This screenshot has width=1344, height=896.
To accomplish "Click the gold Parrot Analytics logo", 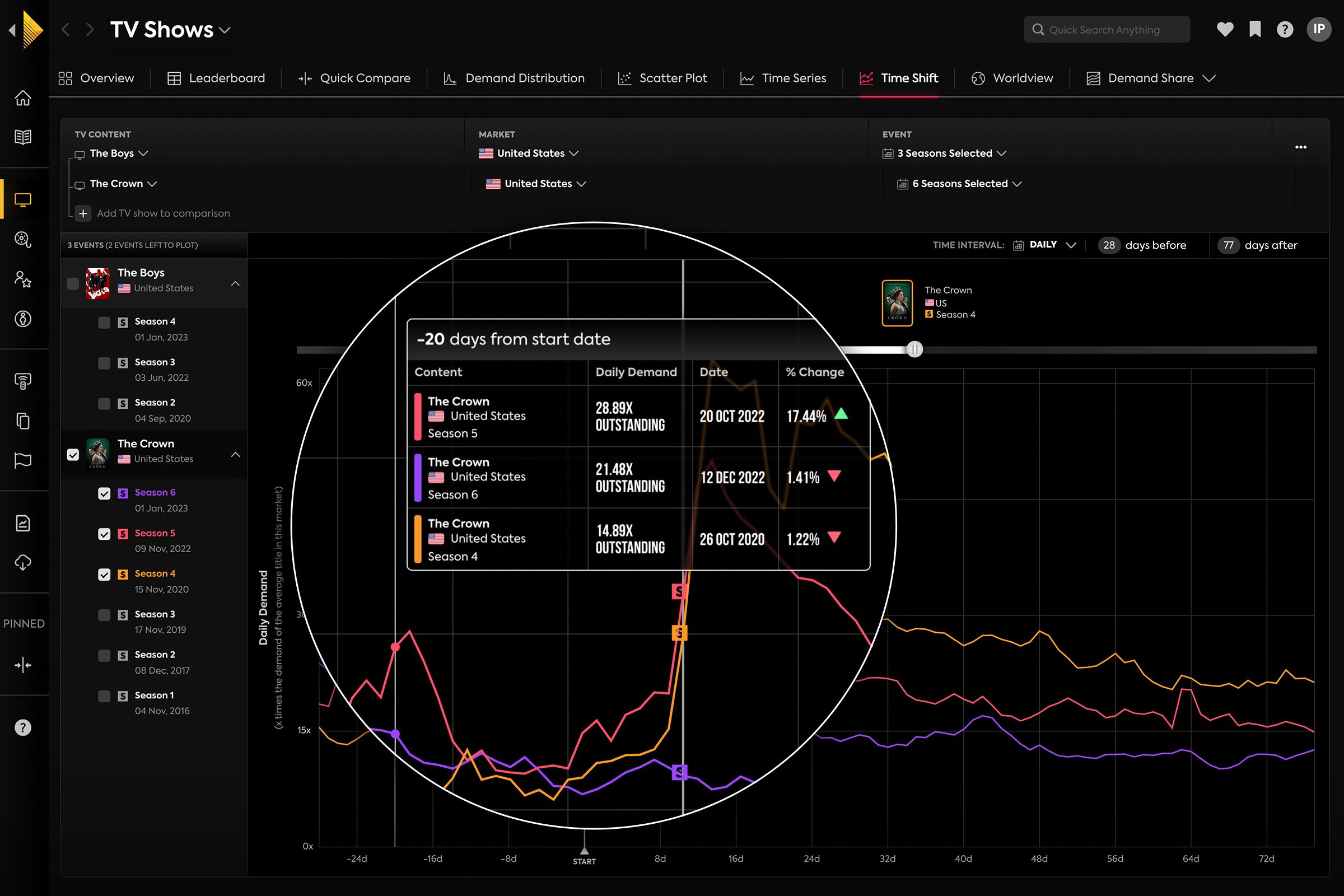I will coord(32,30).
